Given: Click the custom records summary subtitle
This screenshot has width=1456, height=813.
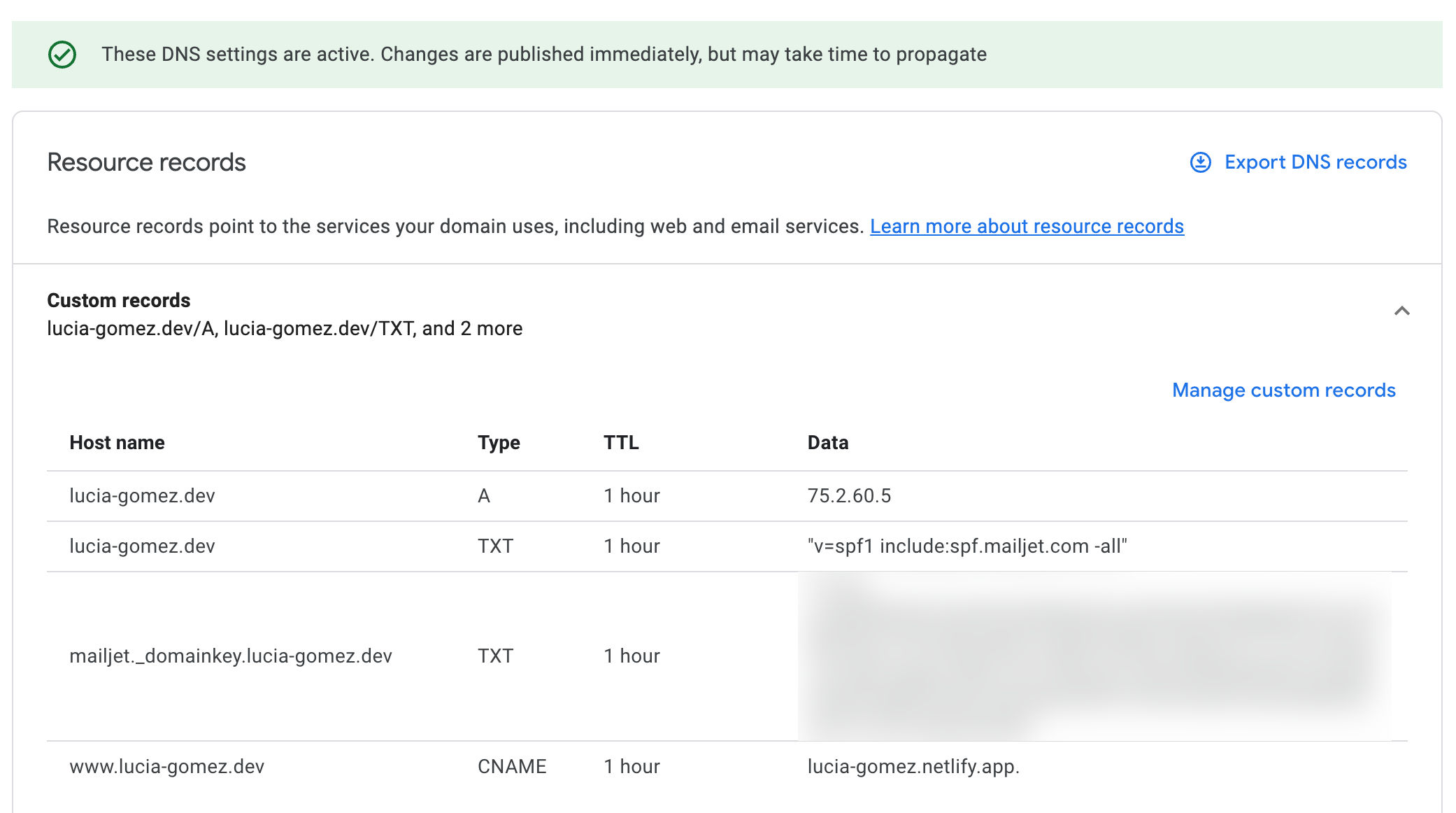Looking at the screenshot, I should [x=285, y=329].
